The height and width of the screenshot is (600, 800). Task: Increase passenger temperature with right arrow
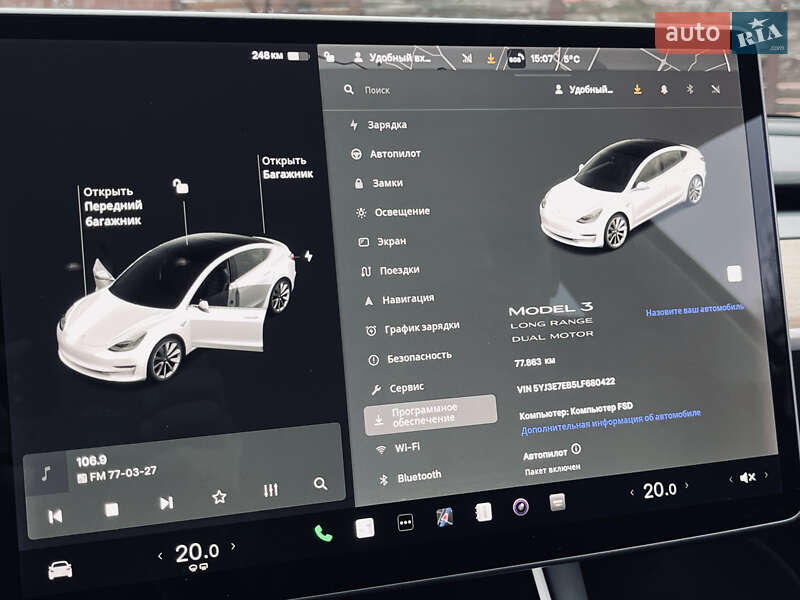coord(686,485)
